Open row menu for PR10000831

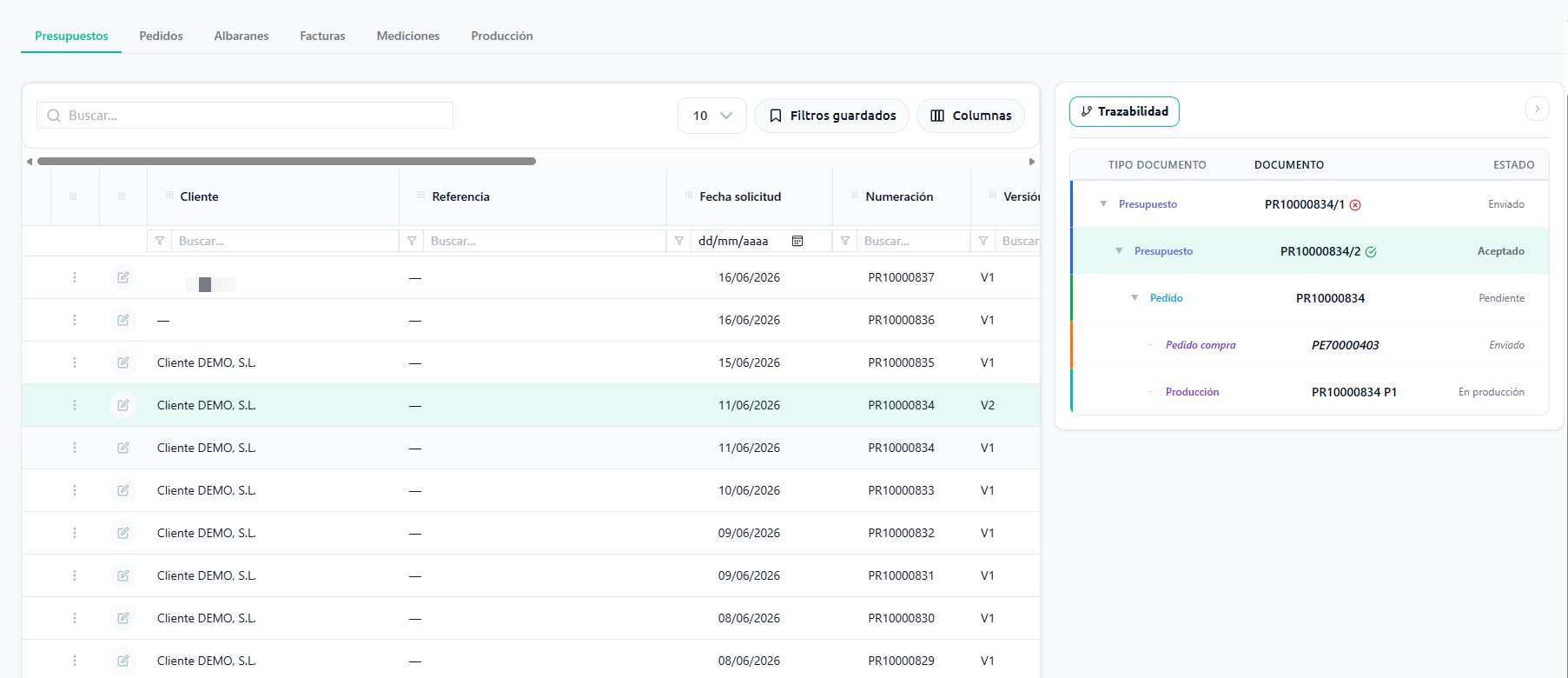coord(75,575)
